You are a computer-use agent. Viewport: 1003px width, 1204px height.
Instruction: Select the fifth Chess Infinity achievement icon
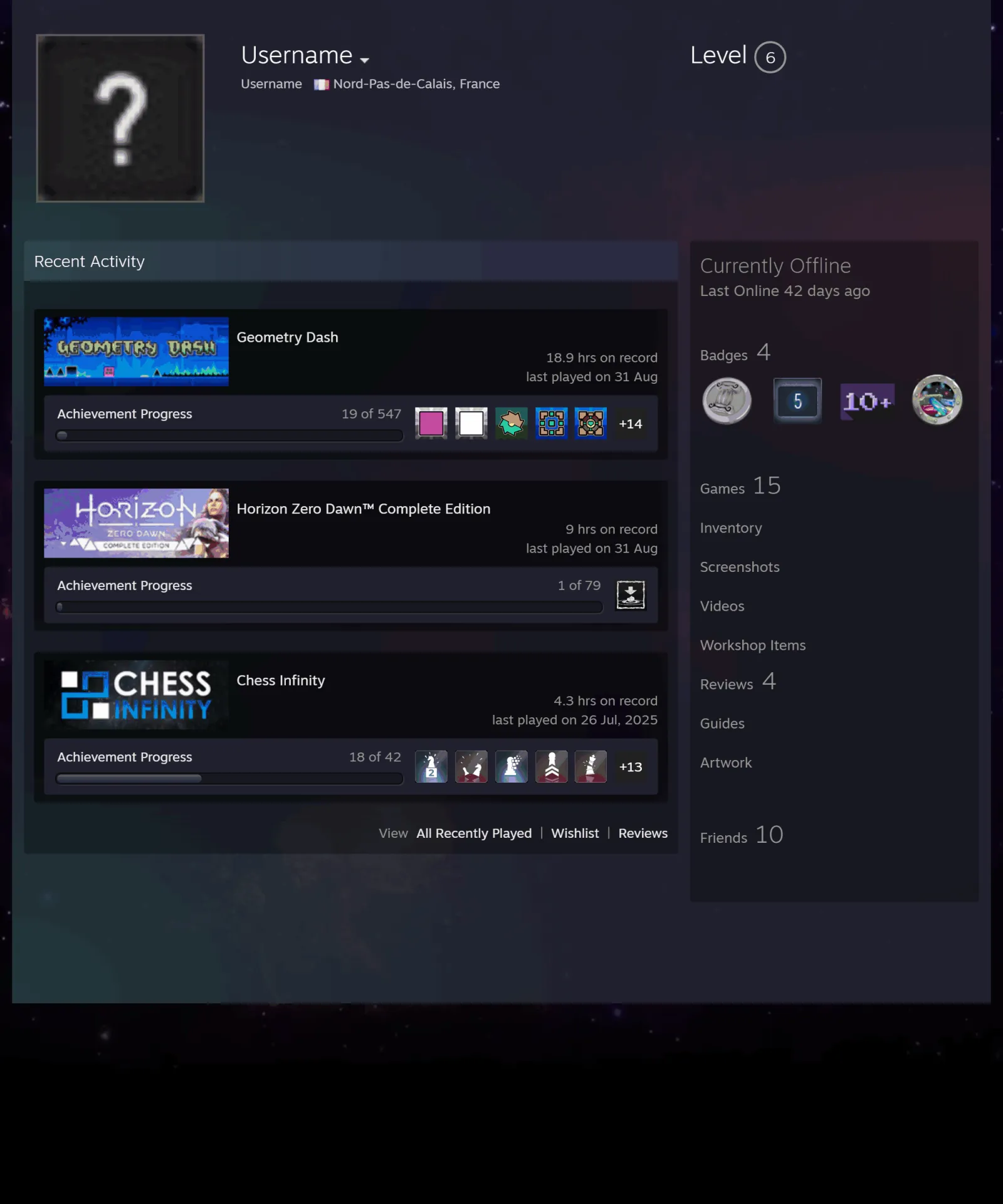click(x=591, y=766)
